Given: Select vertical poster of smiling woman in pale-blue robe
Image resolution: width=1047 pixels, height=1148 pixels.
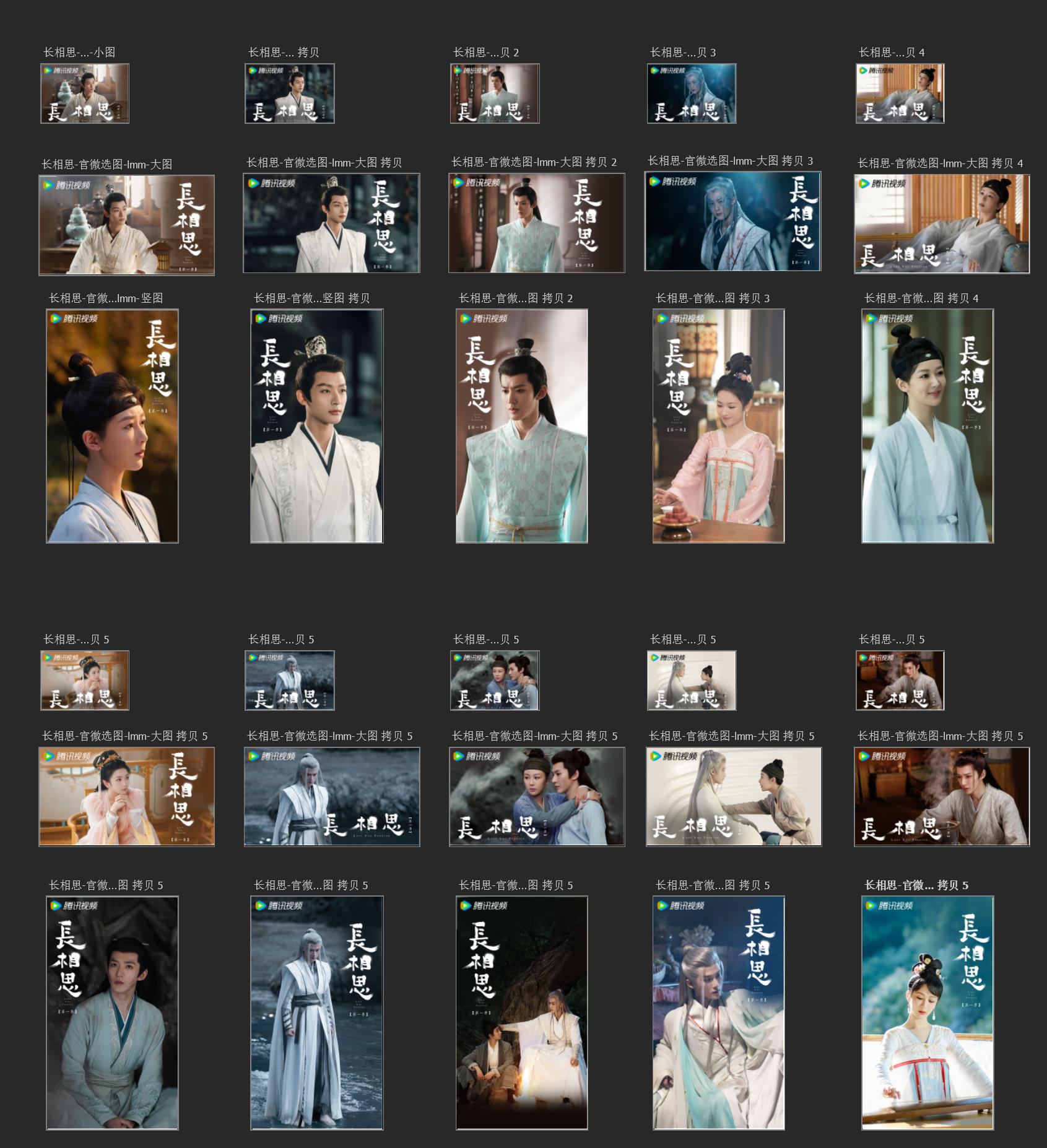Looking at the screenshot, I should (x=928, y=426).
